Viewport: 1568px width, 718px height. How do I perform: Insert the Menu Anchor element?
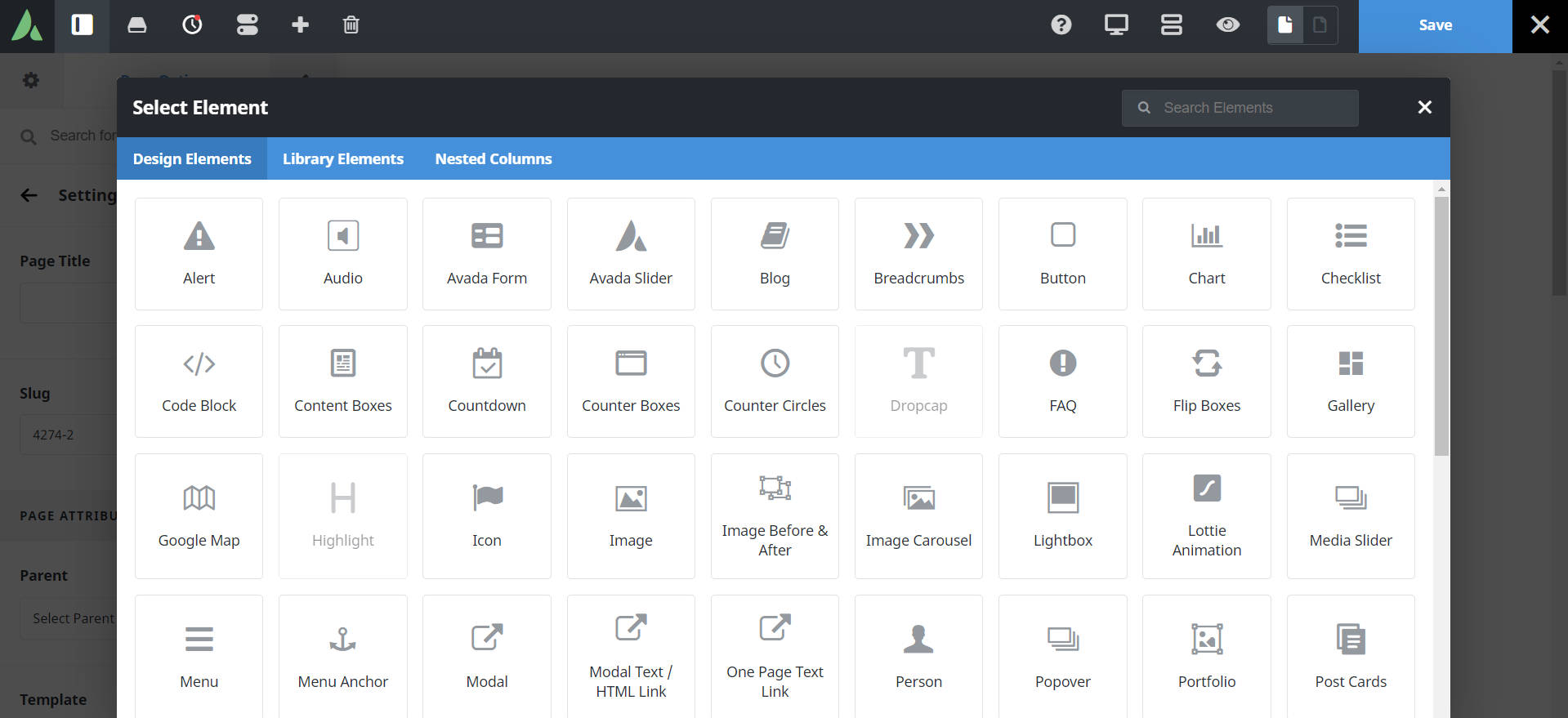(343, 657)
